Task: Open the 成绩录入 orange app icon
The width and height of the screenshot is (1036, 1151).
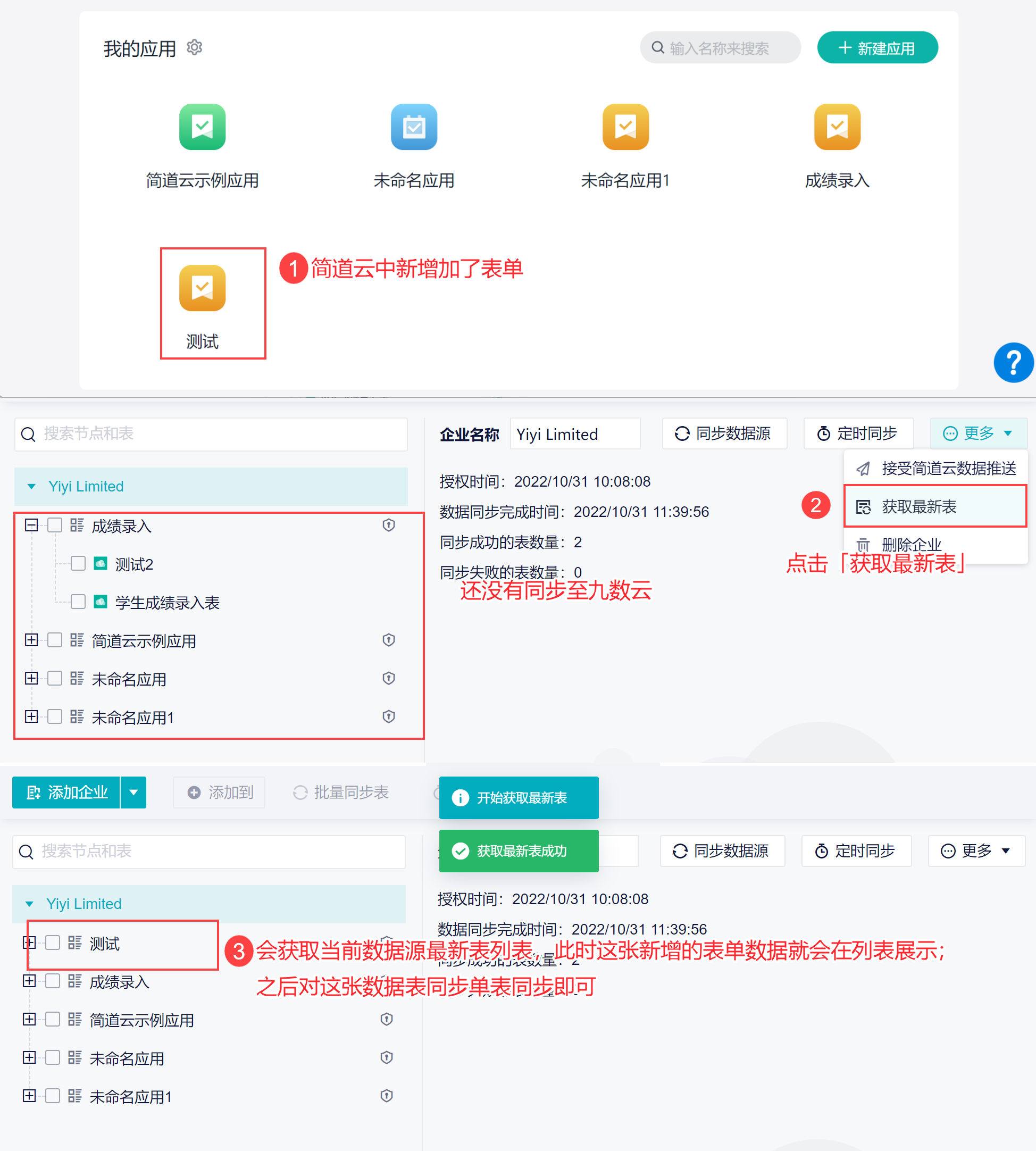Action: click(x=837, y=127)
